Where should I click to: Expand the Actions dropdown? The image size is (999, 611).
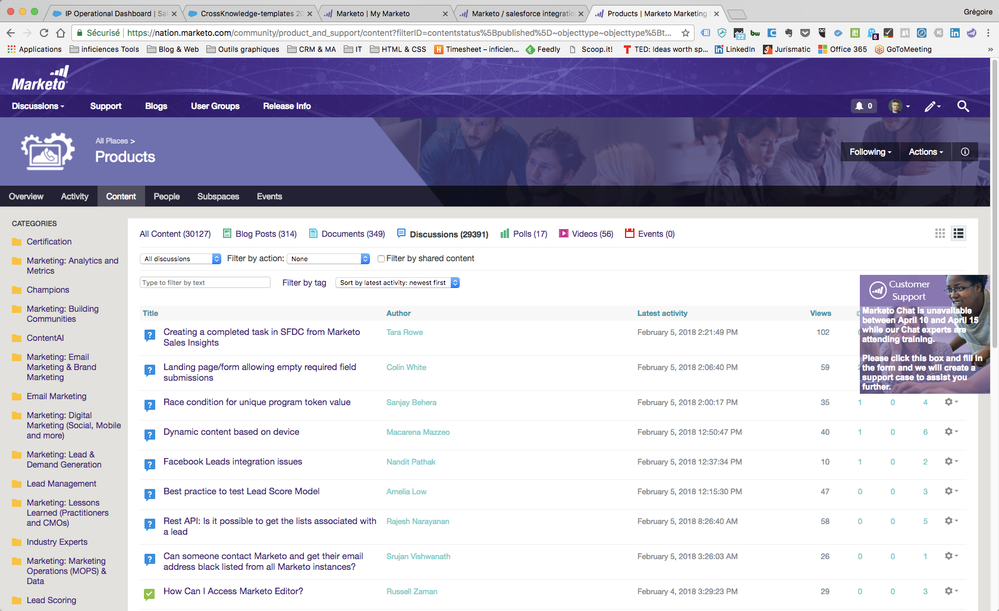coord(926,152)
